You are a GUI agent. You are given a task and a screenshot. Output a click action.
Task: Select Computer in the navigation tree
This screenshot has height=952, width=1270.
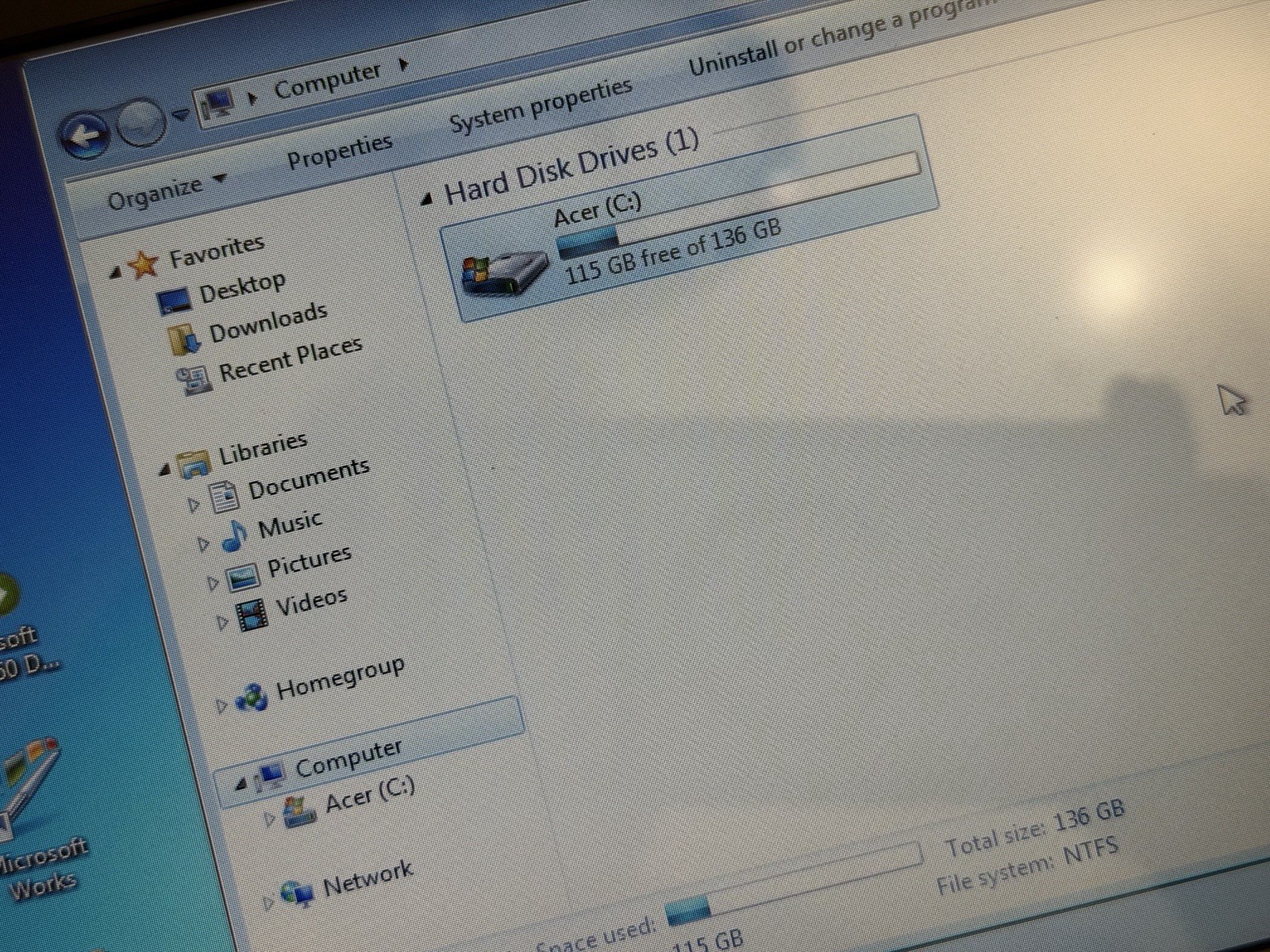click(x=349, y=758)
